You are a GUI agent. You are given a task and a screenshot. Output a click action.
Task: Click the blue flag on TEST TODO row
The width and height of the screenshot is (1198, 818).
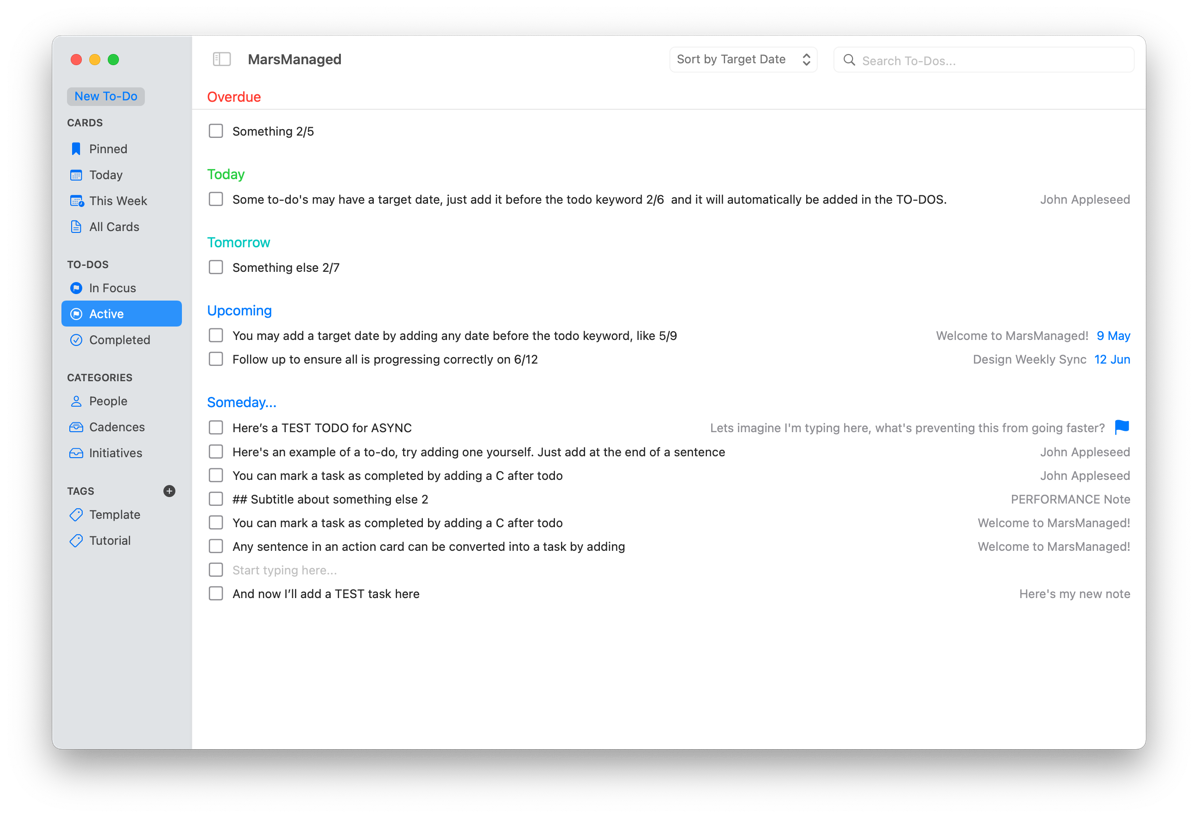tap(1122, 427)
